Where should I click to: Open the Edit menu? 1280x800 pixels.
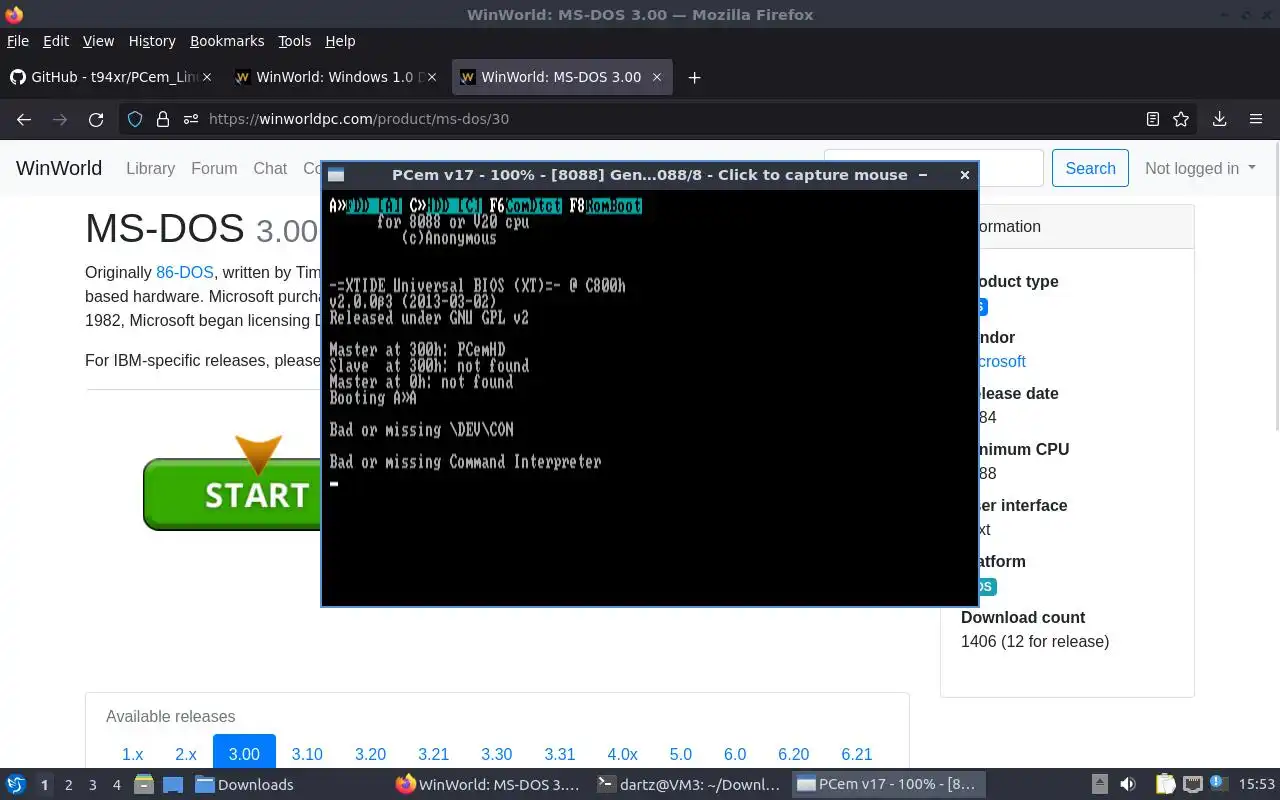(x=56, y=41)
